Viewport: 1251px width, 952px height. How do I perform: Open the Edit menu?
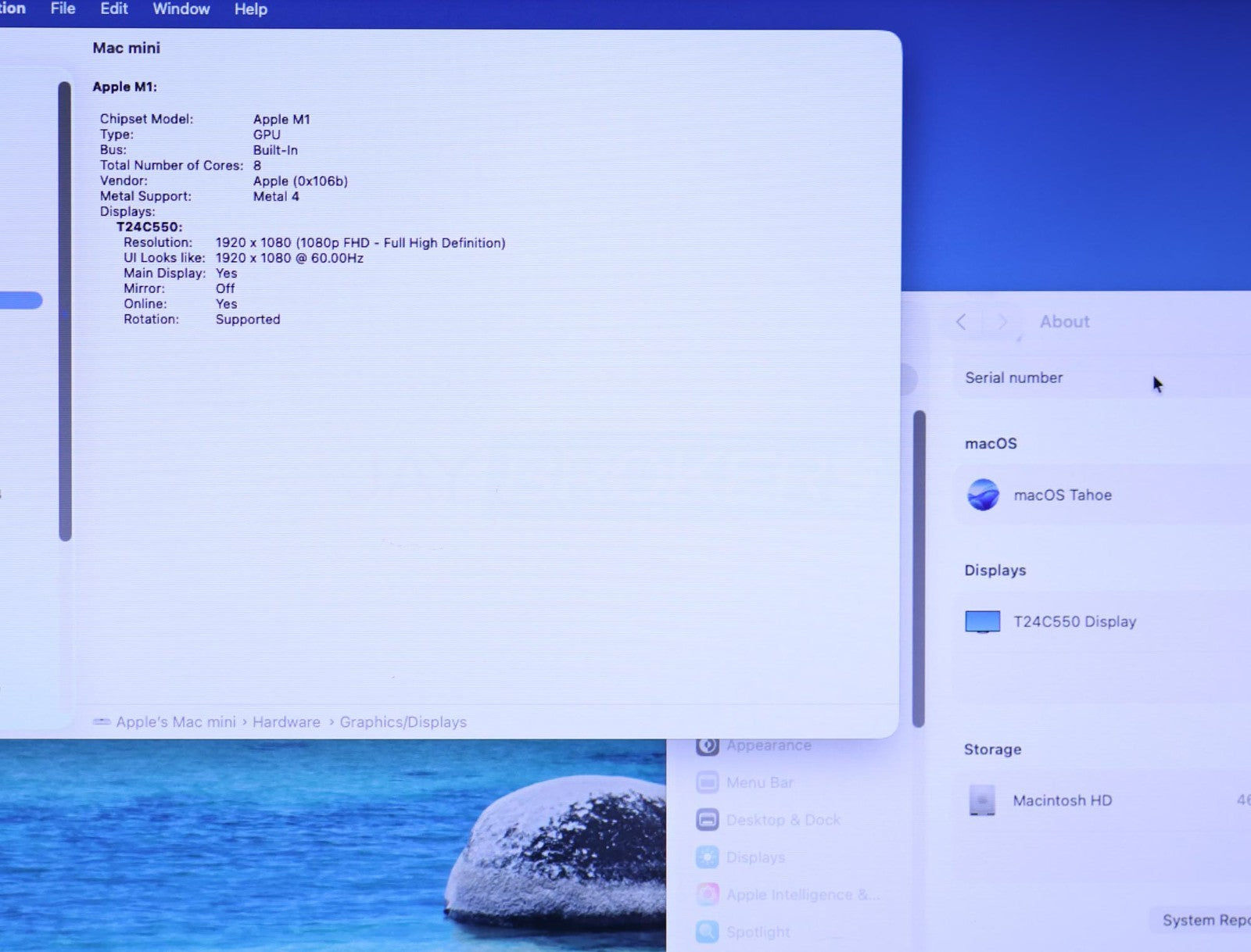113,9
